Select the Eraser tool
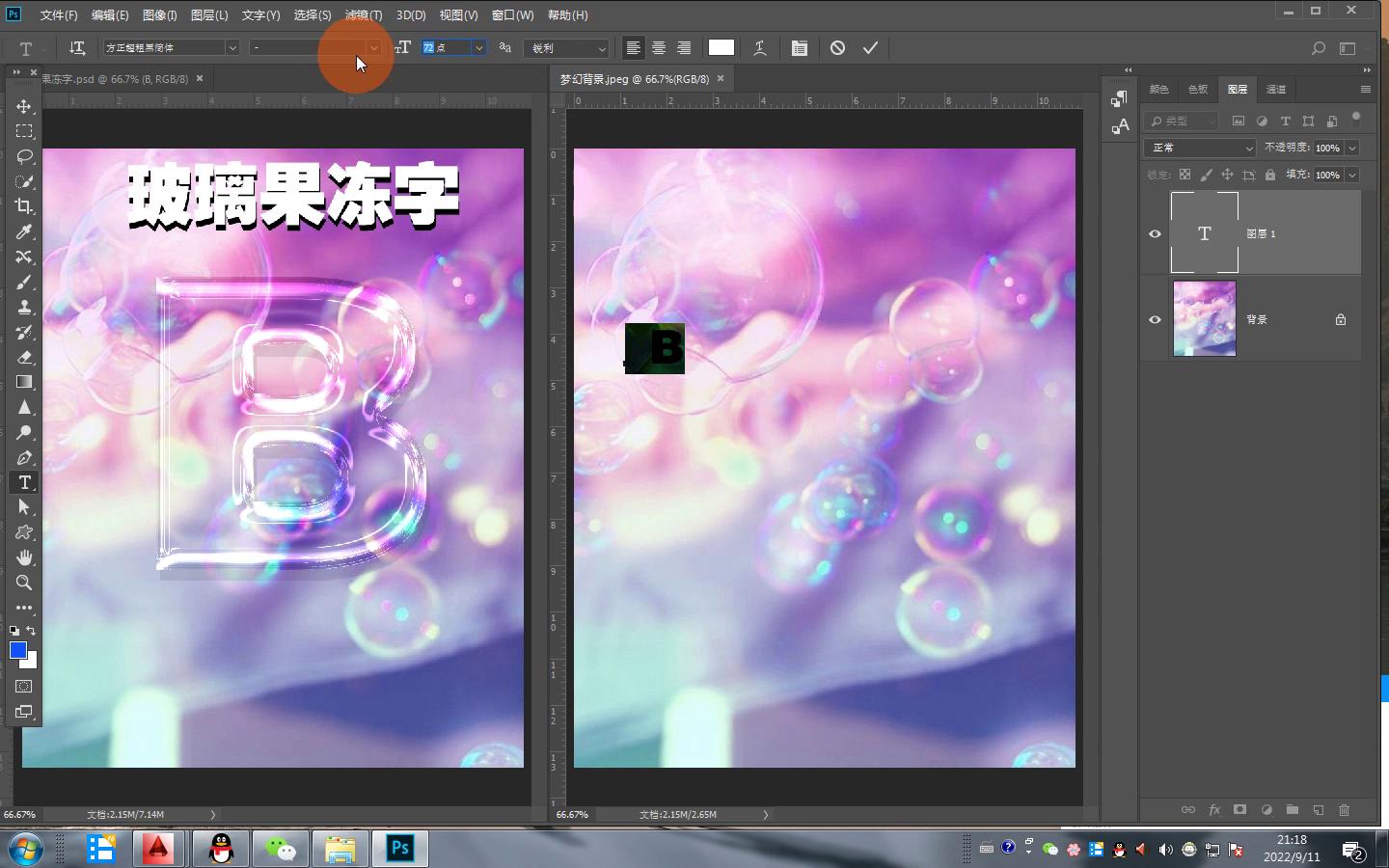 24,357
